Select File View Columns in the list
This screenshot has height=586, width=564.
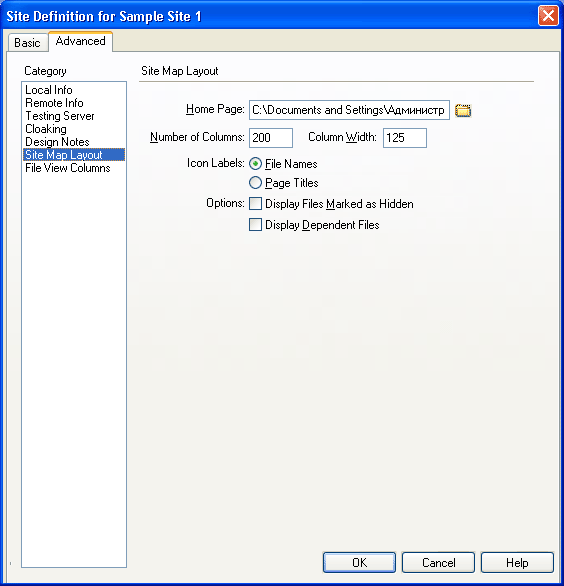point(68,168)
